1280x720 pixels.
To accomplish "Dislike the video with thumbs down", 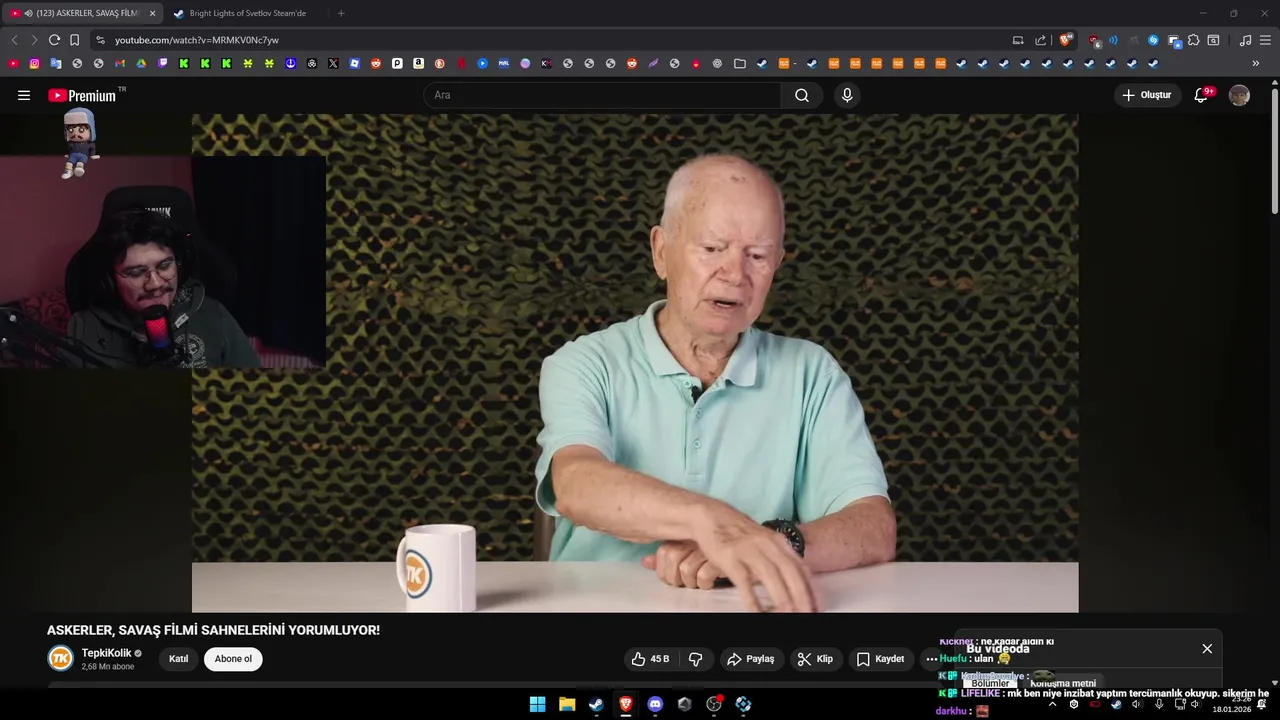I will tap(696, 659).
